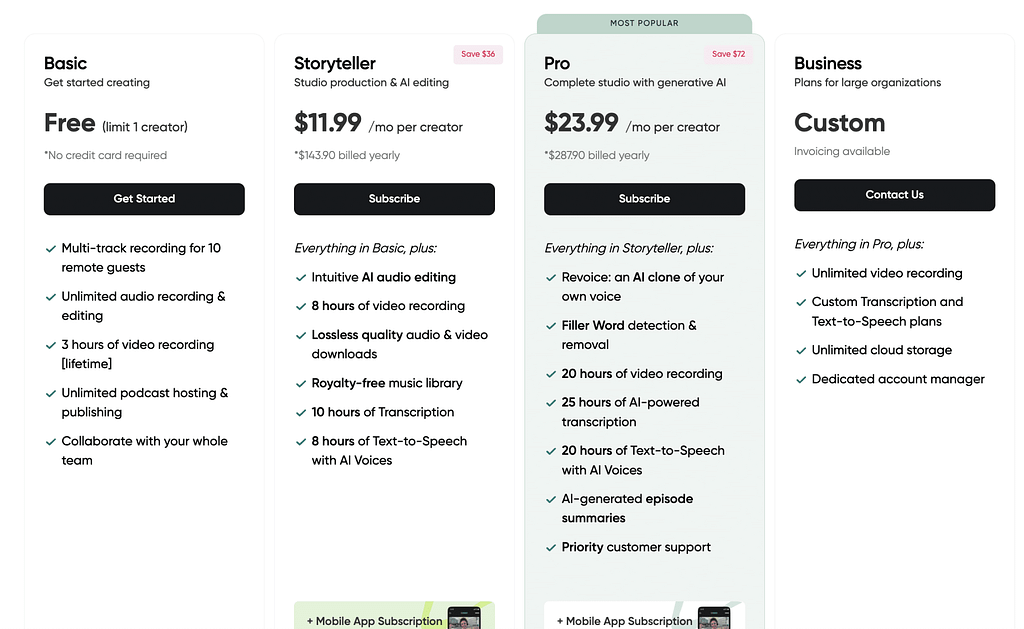
Task: Select the Pro plan heading
Action: 557,63
